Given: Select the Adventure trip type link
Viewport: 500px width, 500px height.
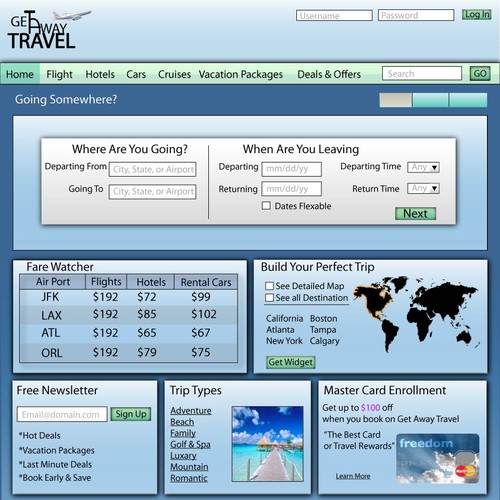Looking at the screenshot, I should pyautogui.click(x=191, y=411).
